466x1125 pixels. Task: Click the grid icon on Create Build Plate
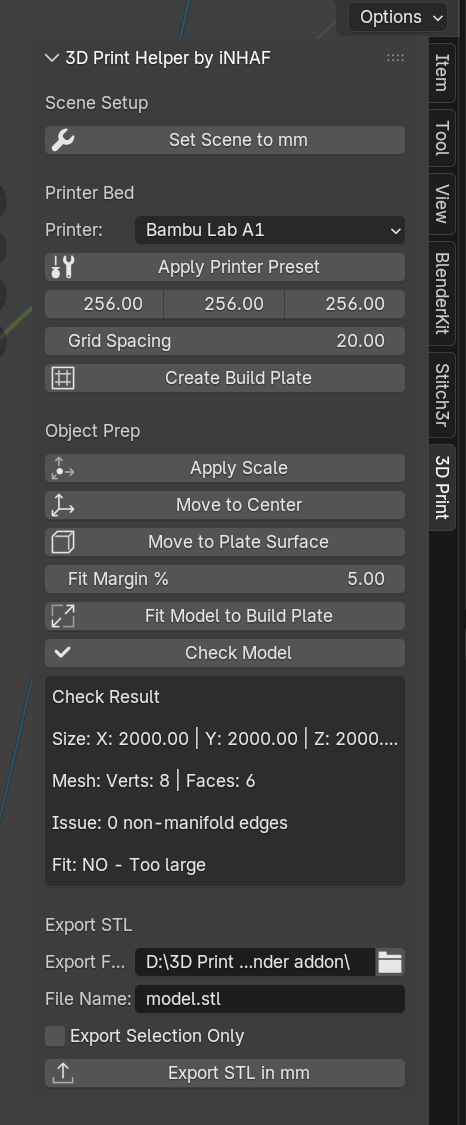(63, 378)
